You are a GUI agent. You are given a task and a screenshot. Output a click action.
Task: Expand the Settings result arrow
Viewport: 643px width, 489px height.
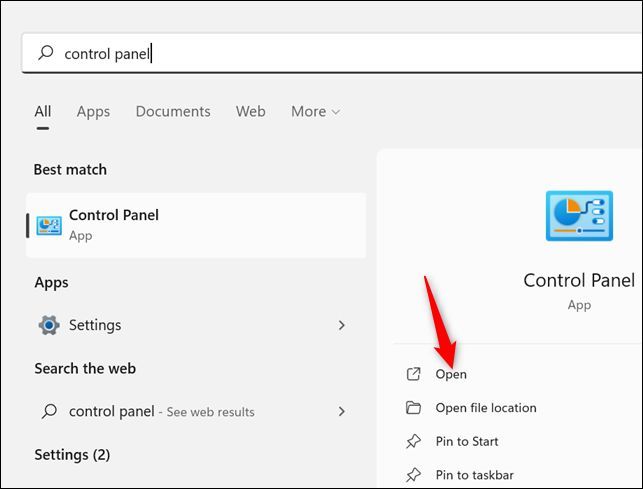342,325
